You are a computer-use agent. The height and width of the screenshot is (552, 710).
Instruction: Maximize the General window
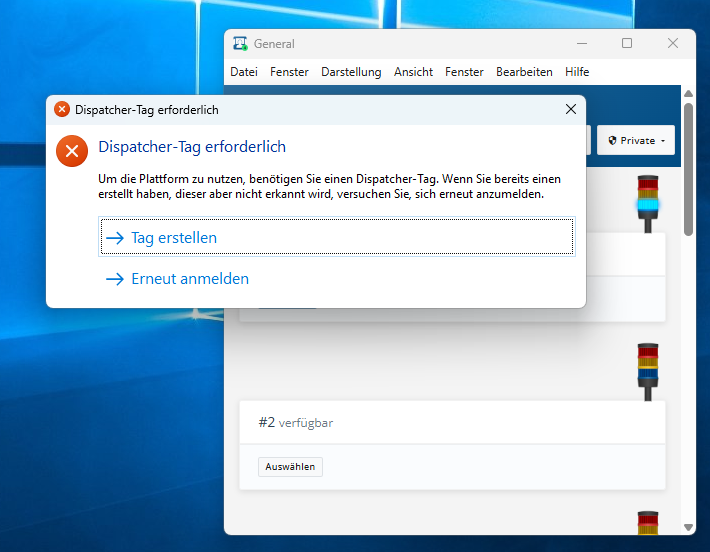point(627,43)
